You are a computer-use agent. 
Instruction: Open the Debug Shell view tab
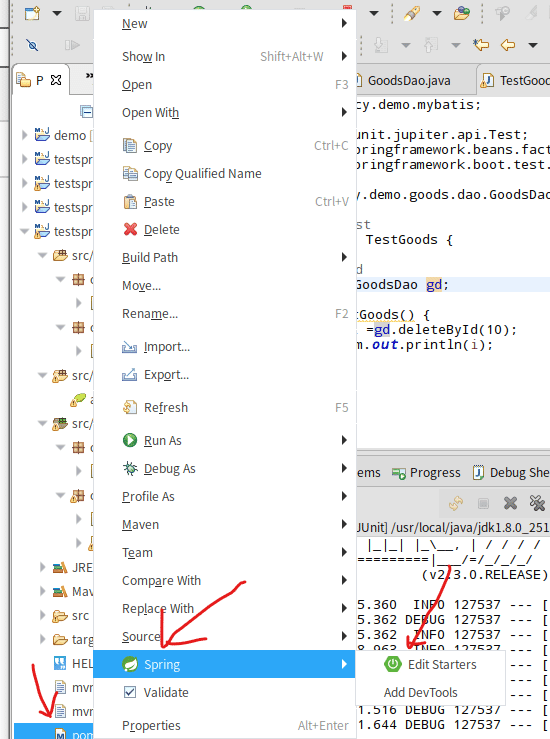click(x=511, y=473)
